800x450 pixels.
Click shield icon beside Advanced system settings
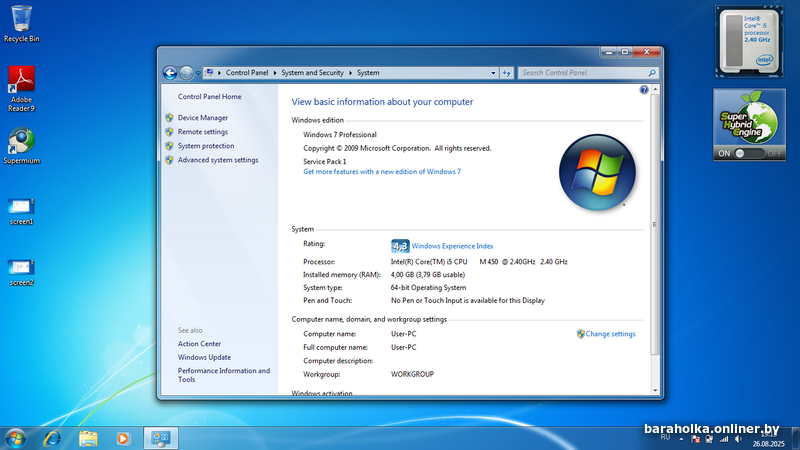169,160
